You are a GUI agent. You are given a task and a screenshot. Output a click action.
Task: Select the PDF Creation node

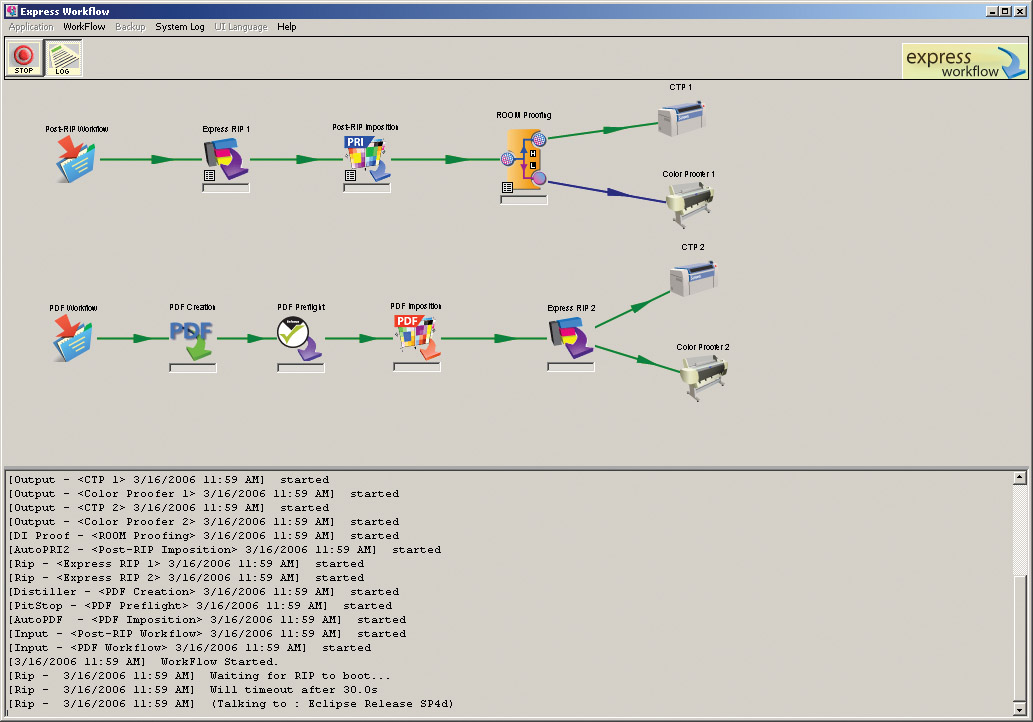pyautogui.click(x=192, y=339)
